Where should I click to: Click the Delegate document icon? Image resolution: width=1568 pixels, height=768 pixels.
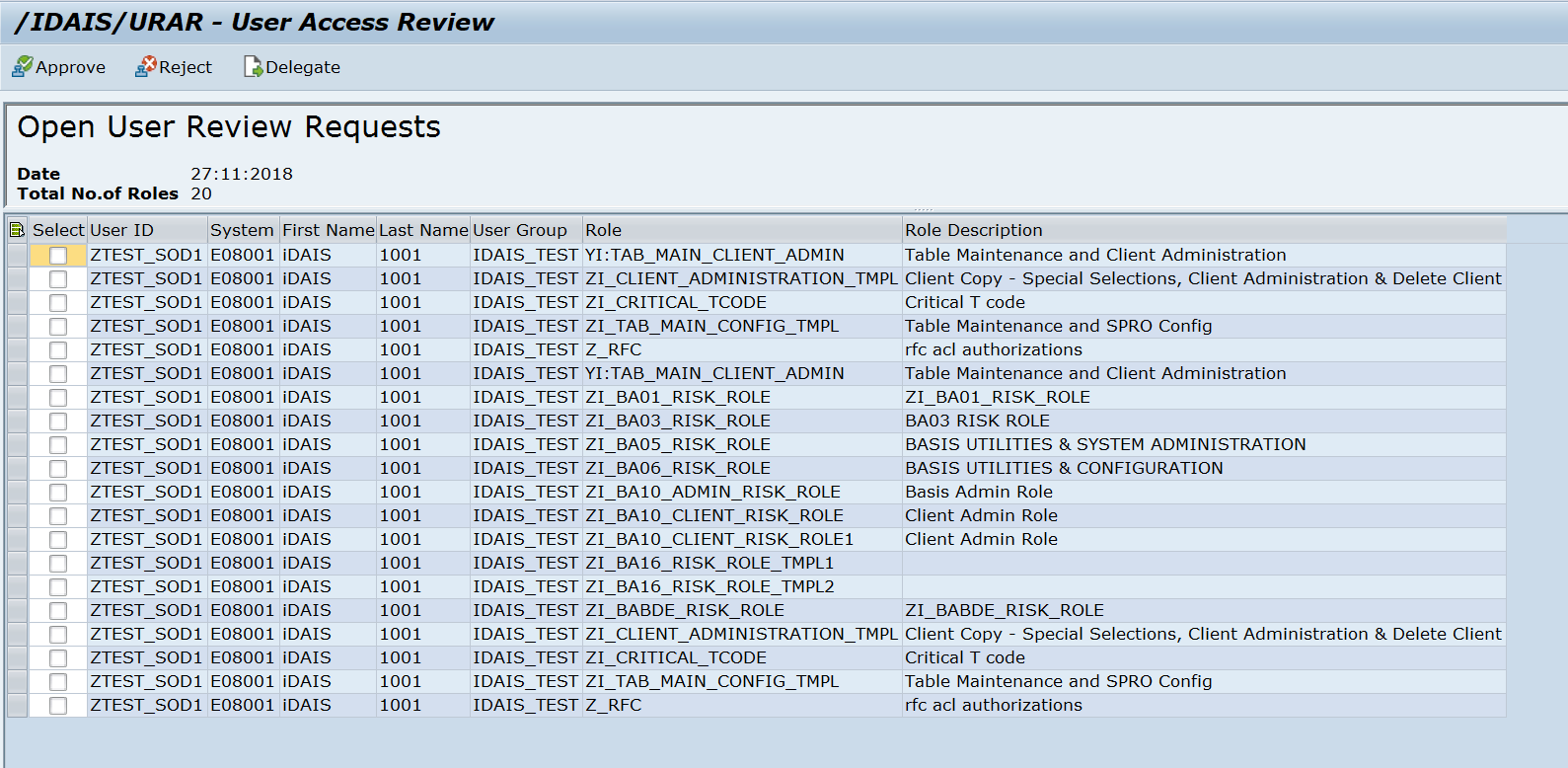point(253,66)
